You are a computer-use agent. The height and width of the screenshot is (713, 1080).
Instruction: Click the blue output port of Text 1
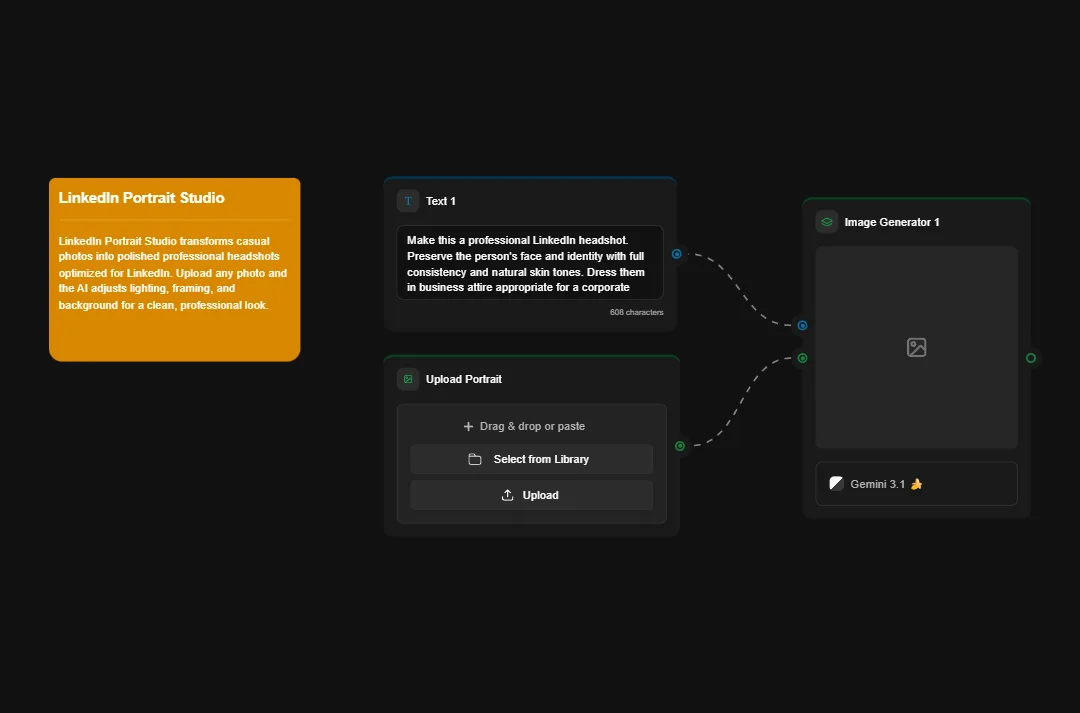click(x=677, y=254)
